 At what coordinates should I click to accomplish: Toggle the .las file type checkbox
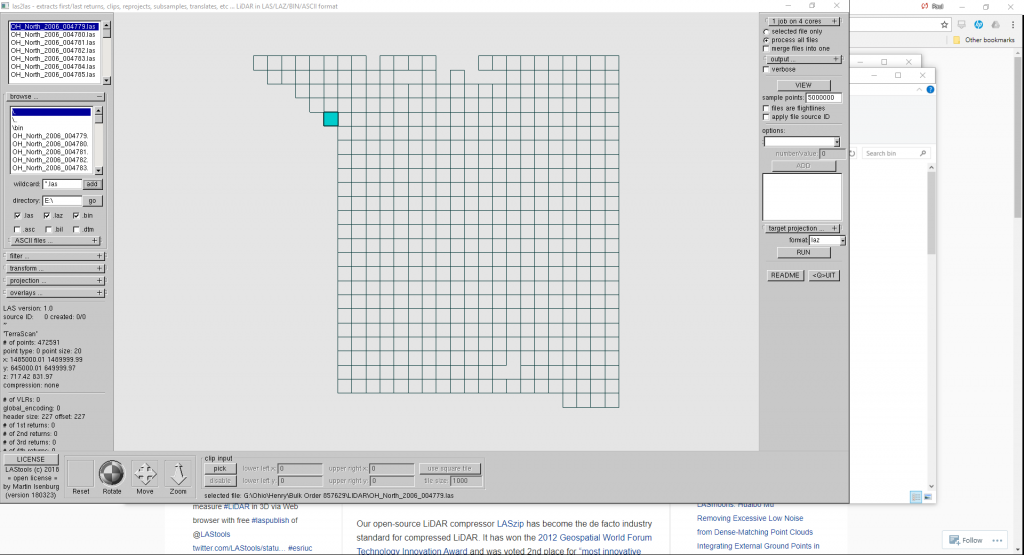pyautogui.click(x=18, y=215)
